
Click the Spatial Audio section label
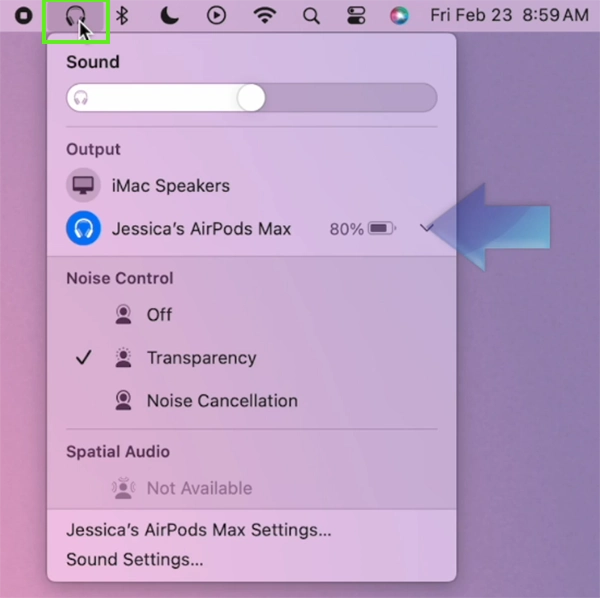[118, 452]
